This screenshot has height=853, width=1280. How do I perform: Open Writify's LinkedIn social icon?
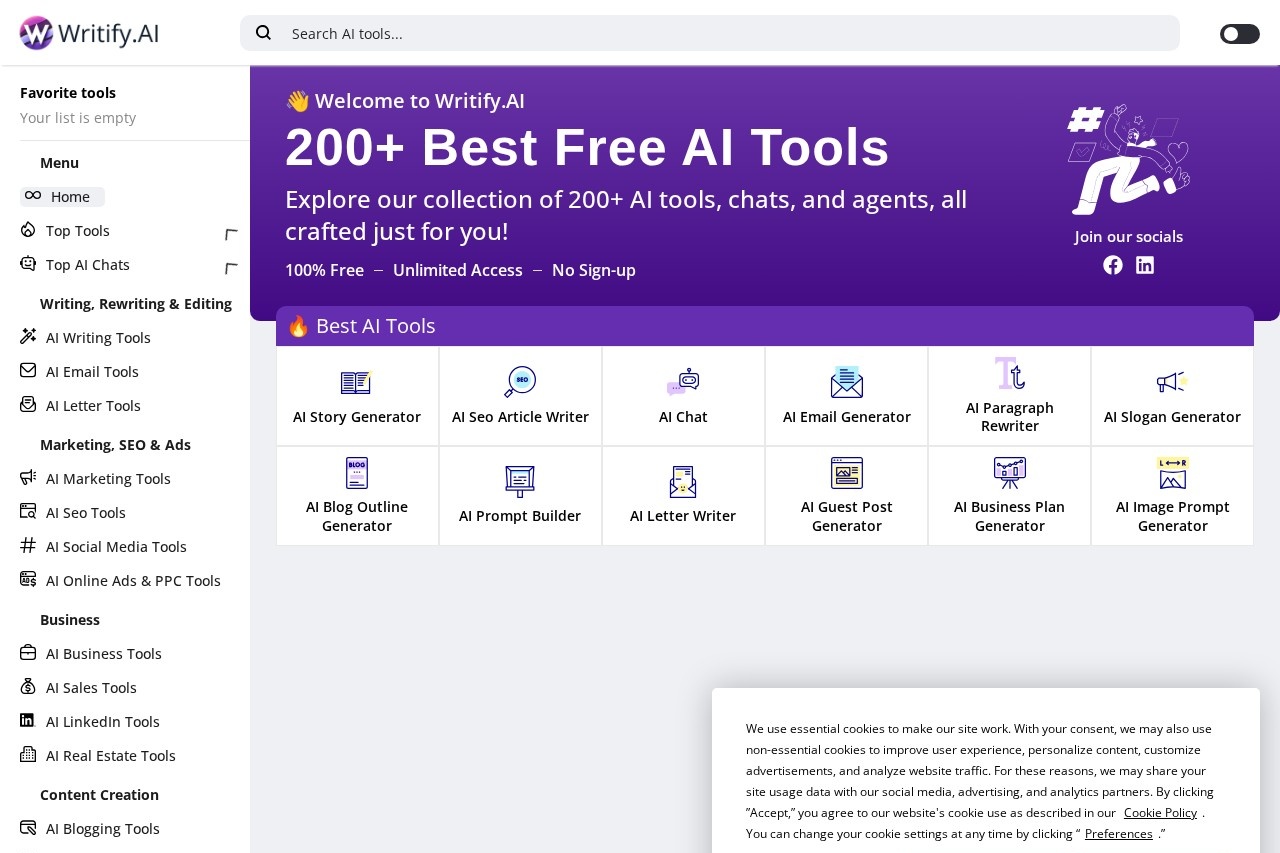point(1145,265)
